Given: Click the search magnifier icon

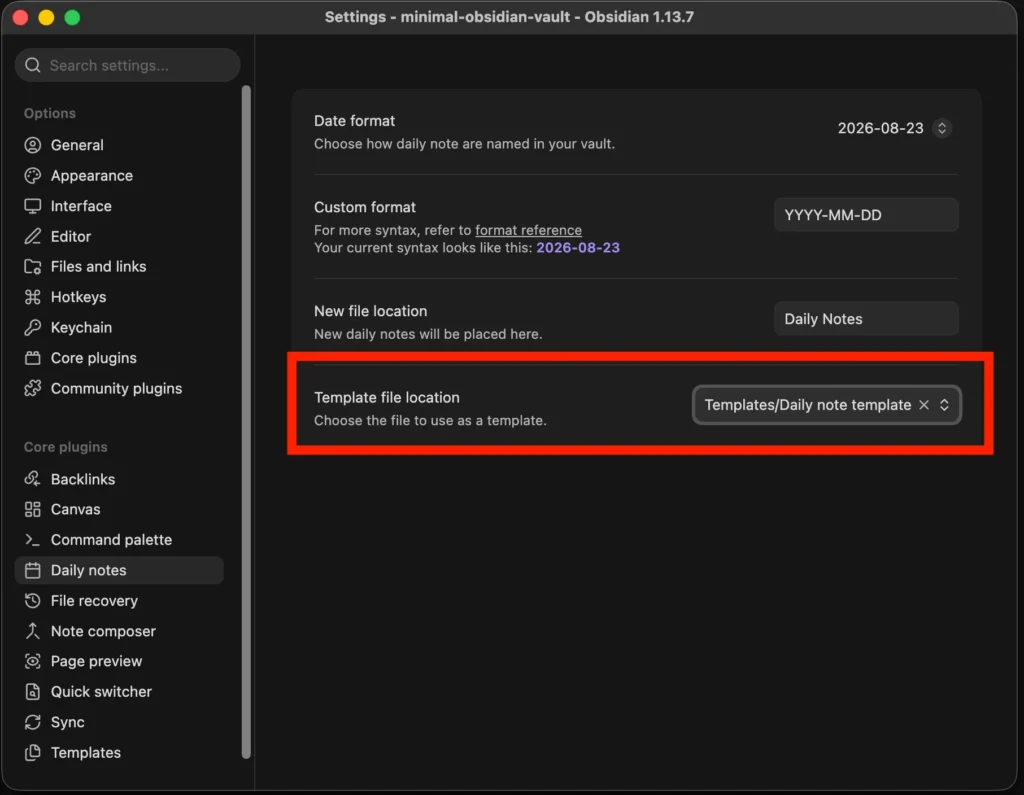Looking at the screenshot, I should pos(33,65).
